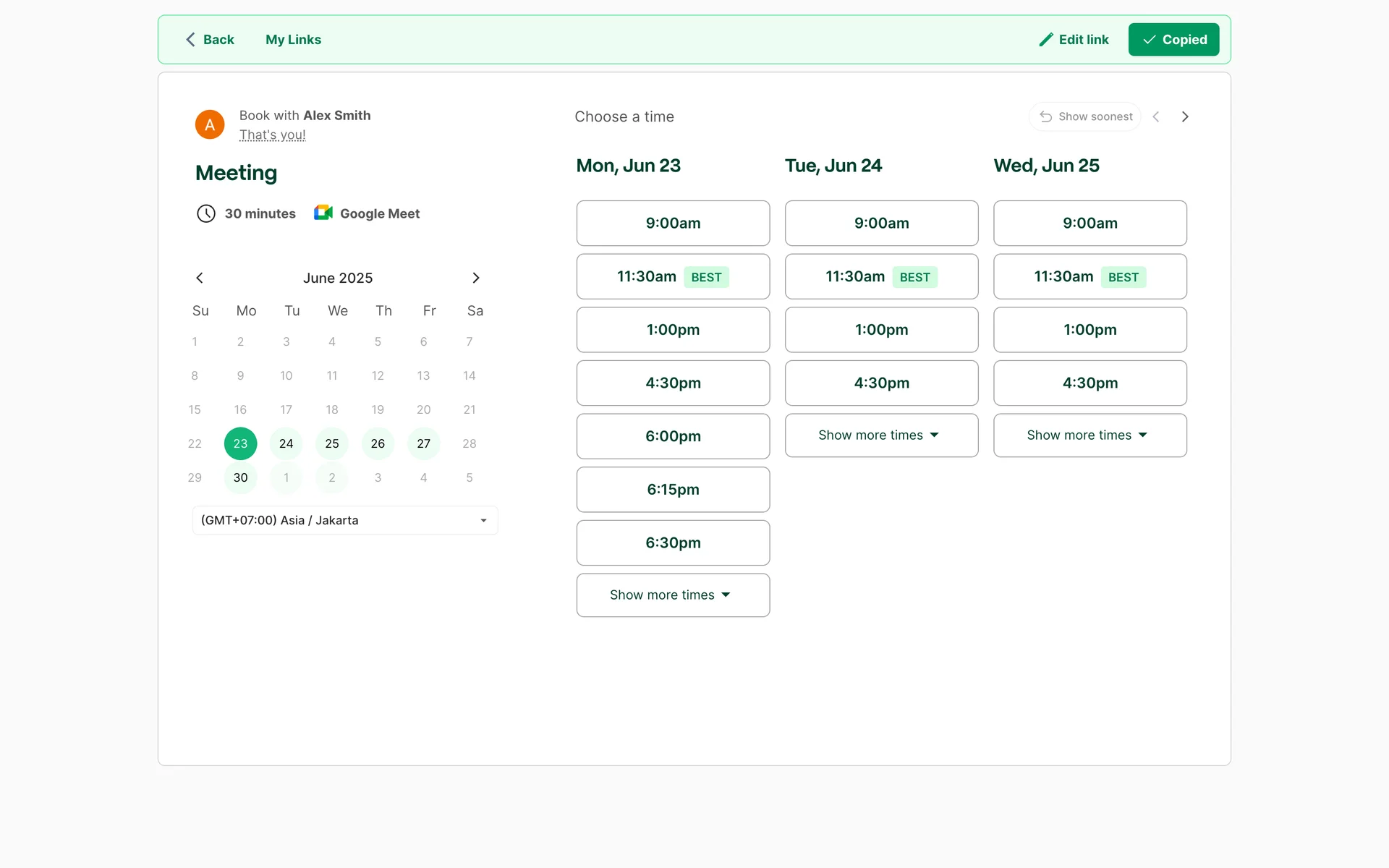Click the That's you! link

pyautogui.click(x=272, y=135)
